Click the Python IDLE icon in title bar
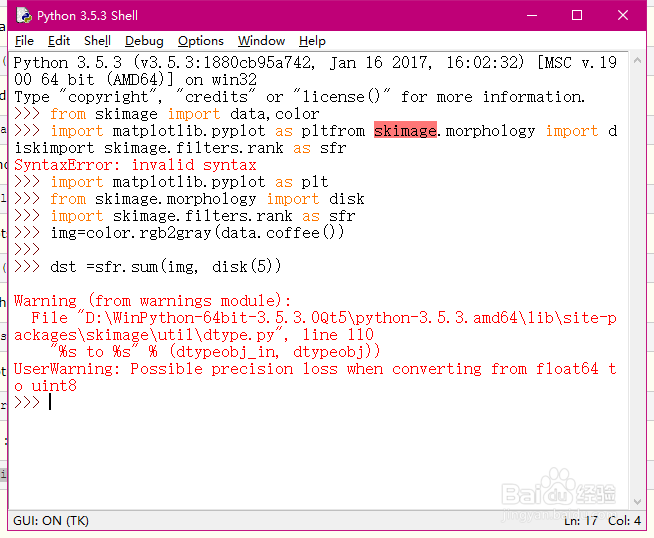This screenshot has width=654, height=538. point(24,15)
